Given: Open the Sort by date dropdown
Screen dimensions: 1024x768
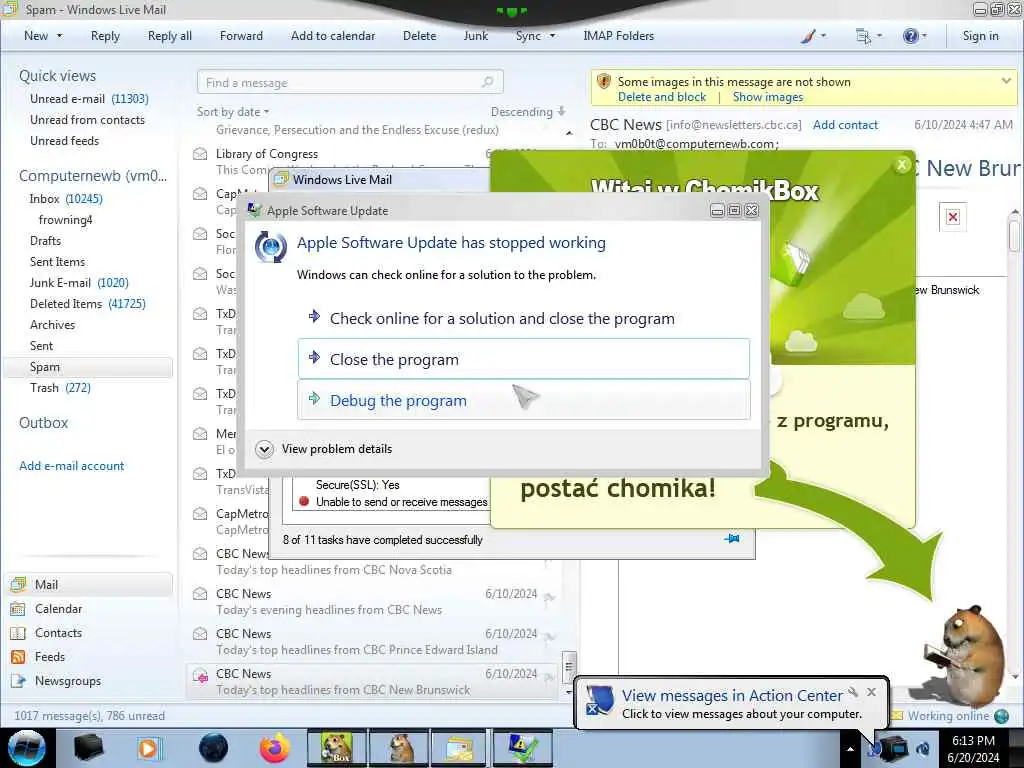Looking at the screenshot, I should [233, 112].
